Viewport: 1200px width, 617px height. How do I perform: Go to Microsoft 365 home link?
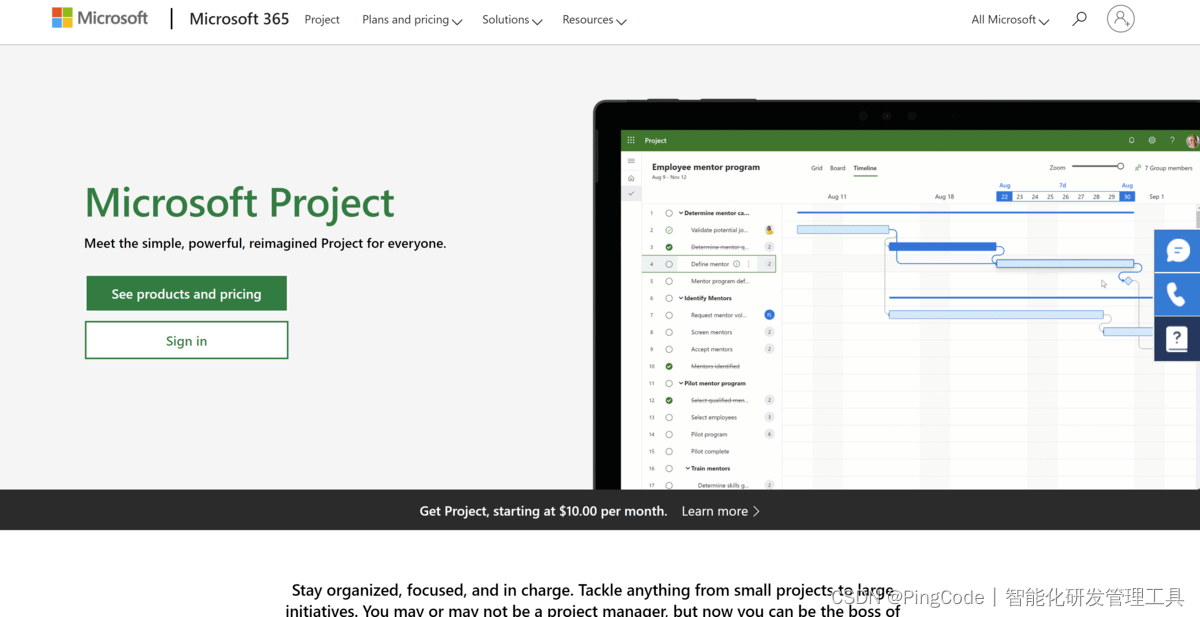point(239,19)
